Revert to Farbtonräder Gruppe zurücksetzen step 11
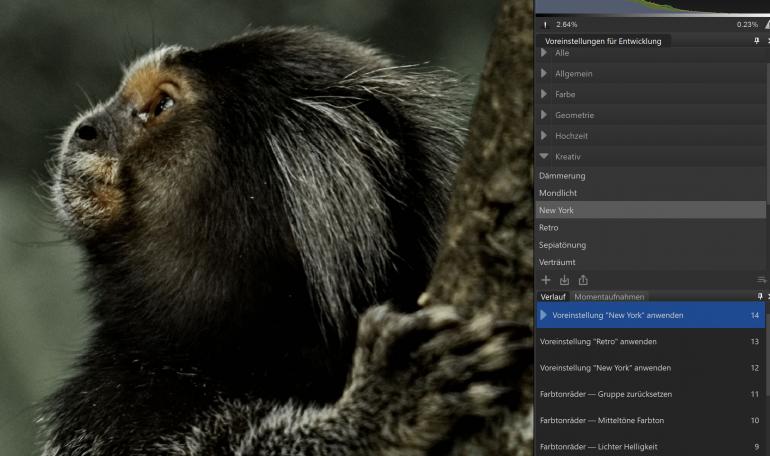The image size is (770, 456). [651, 394]
